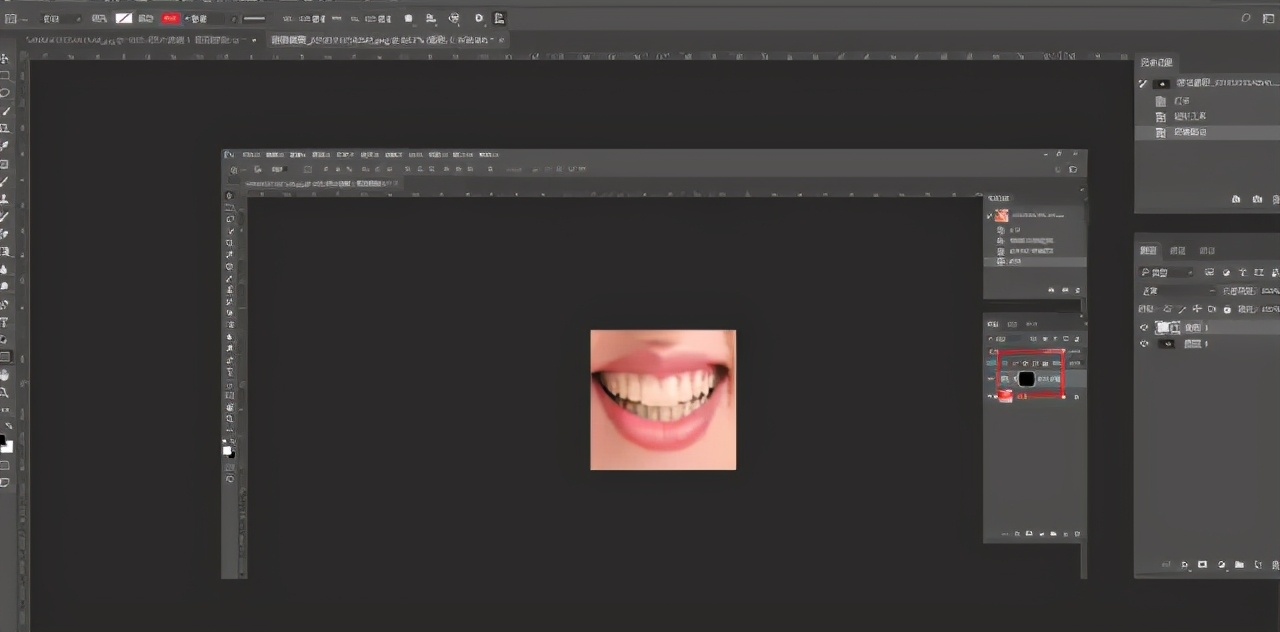The height and width of the screenshot is (632, 1280).
Task: Click the Delete layer trash icon
Action: point(1276,565)
